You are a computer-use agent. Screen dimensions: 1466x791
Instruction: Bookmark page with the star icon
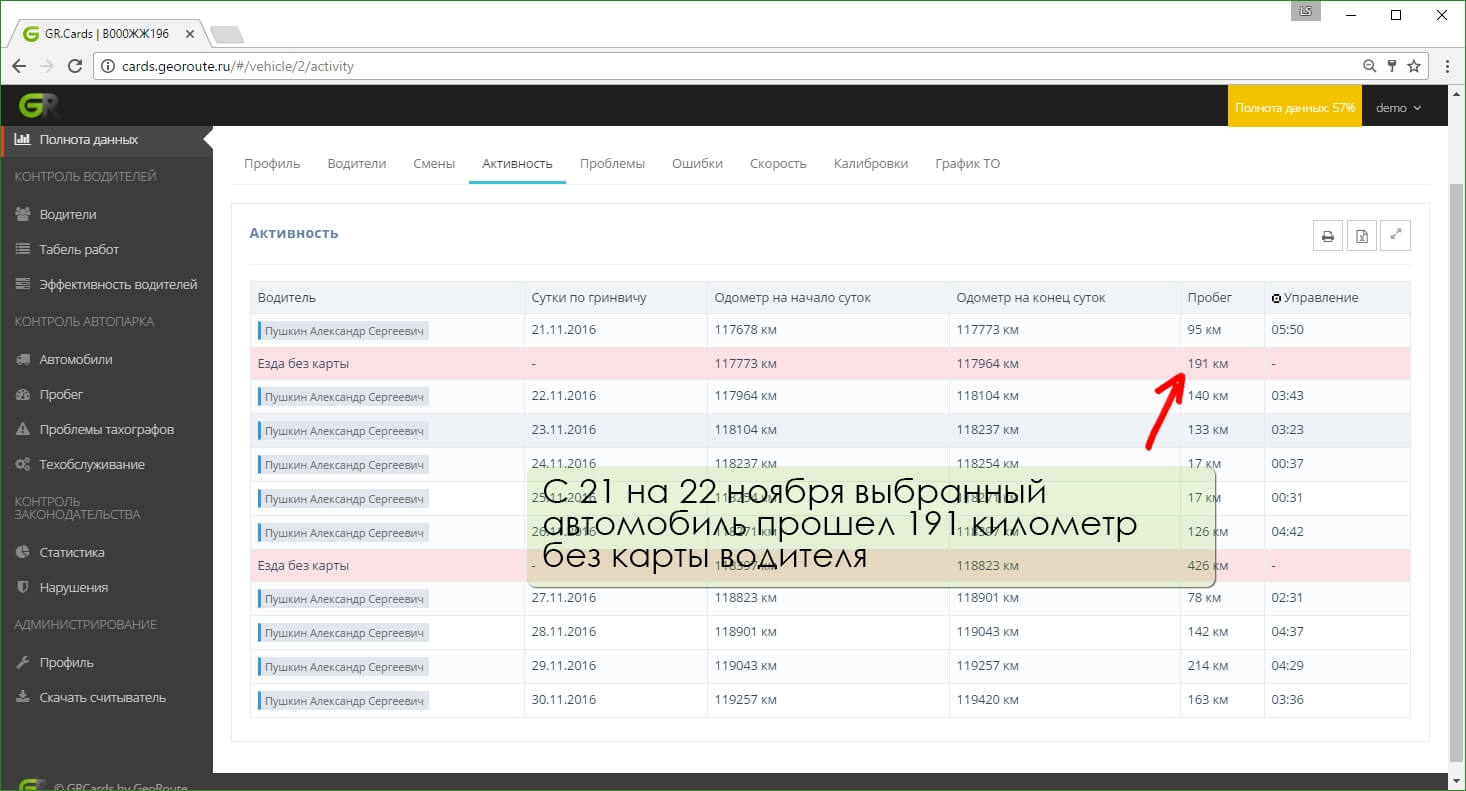pos(1414,66)
